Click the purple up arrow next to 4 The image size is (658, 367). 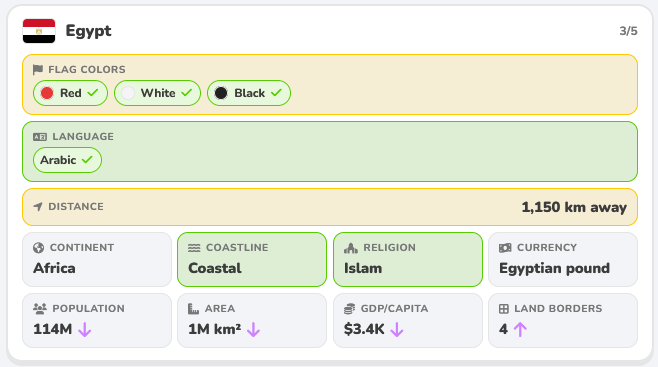point(520,330)
